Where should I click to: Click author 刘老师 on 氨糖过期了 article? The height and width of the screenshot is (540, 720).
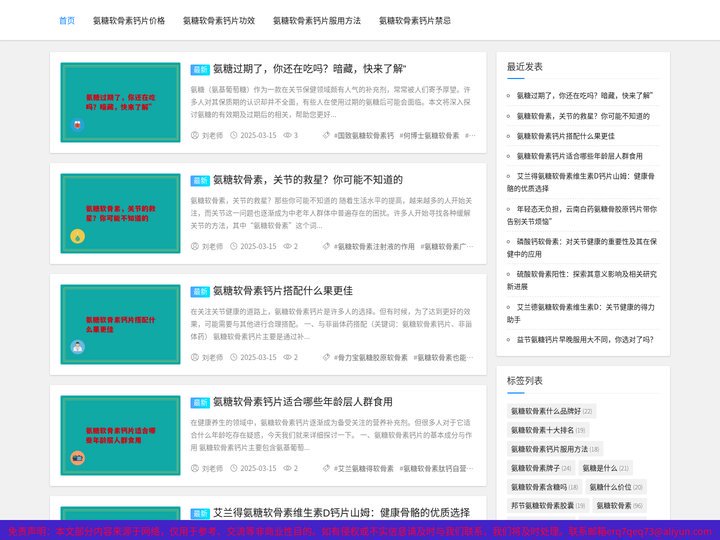coord(212,135)
